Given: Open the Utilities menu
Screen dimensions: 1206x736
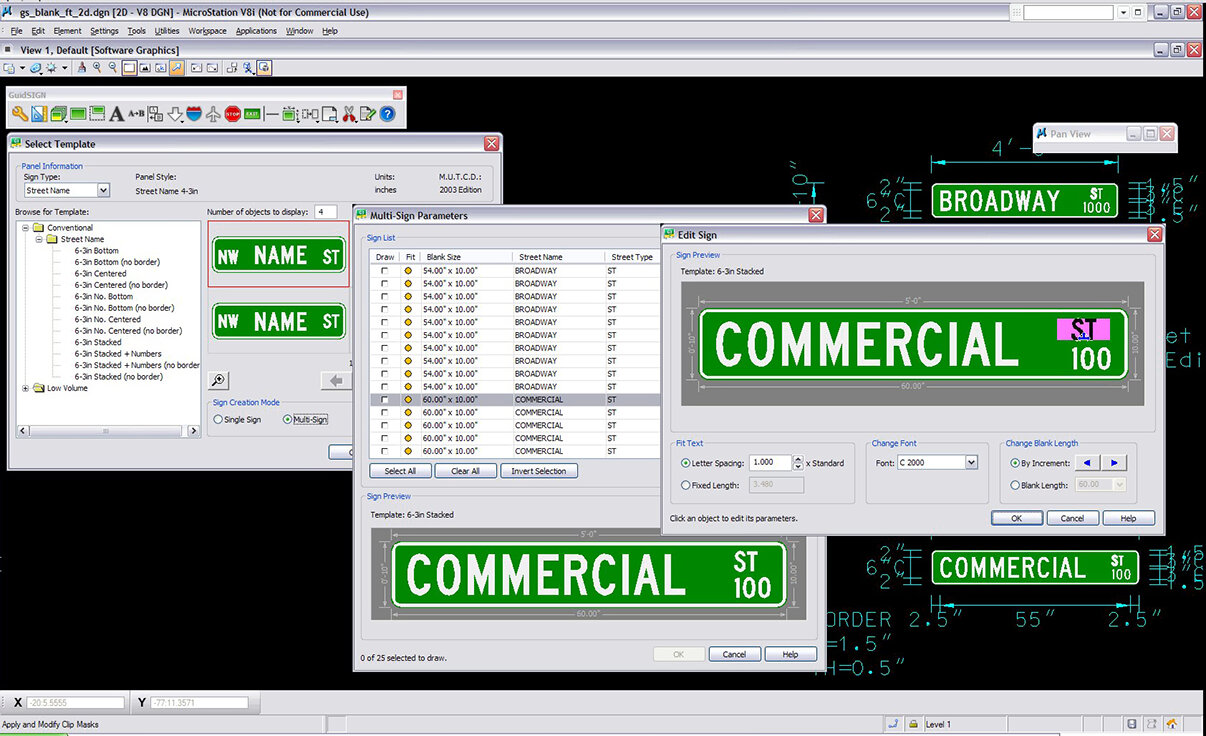Looking at the screenshot, I should [167, 31].
